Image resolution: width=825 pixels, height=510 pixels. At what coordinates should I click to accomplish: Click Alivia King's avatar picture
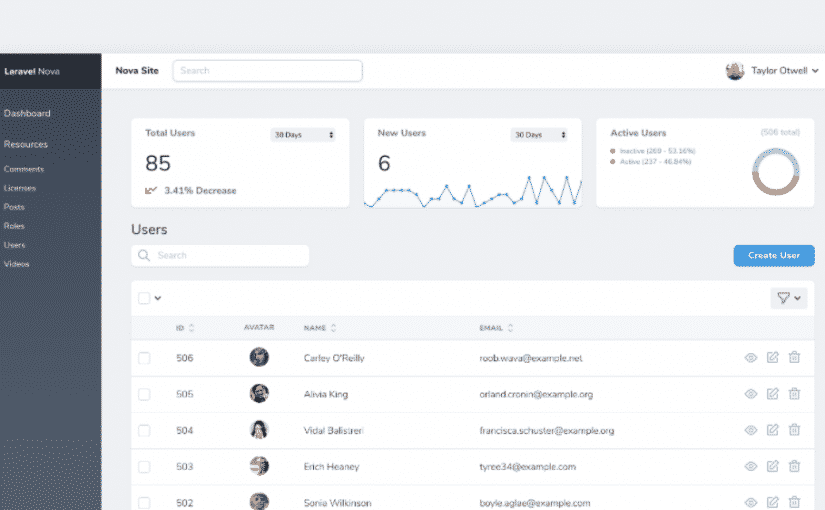tap(259, 393)
